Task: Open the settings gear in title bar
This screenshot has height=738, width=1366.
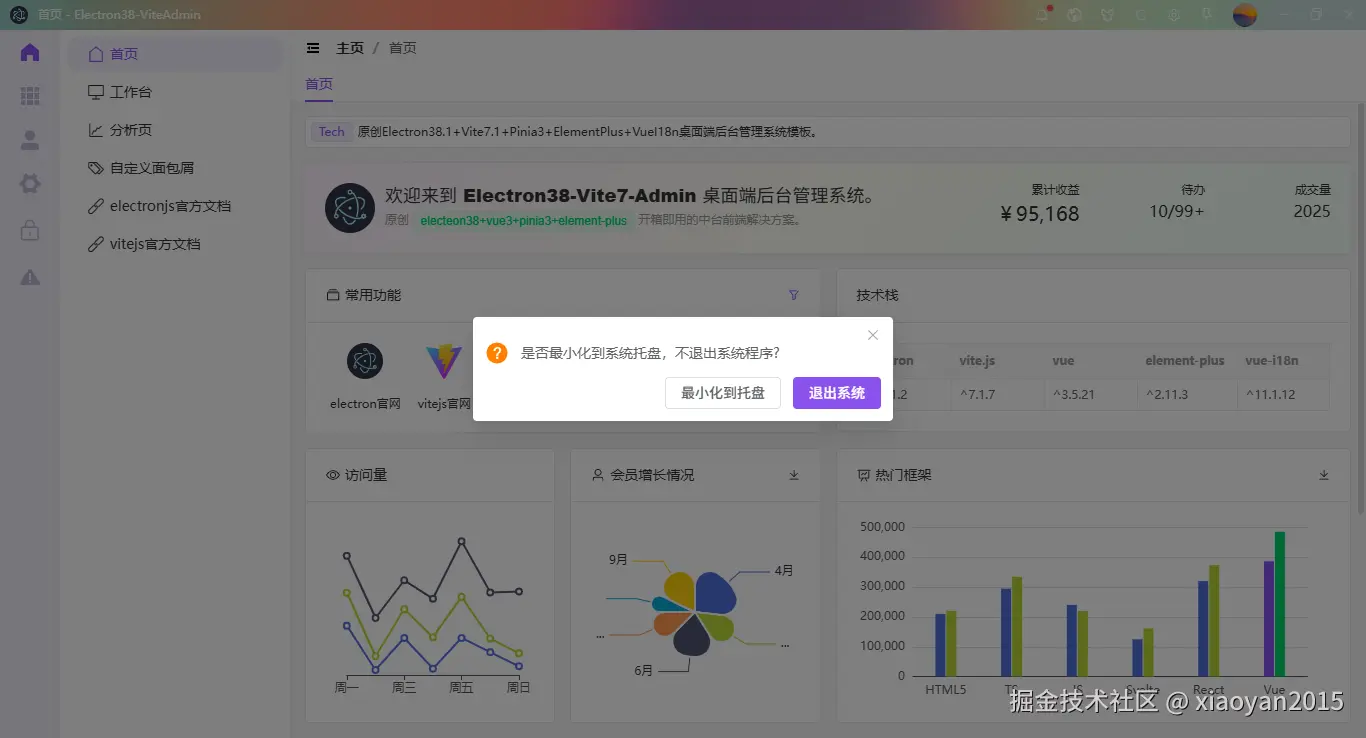Action: click(1174, 15)
